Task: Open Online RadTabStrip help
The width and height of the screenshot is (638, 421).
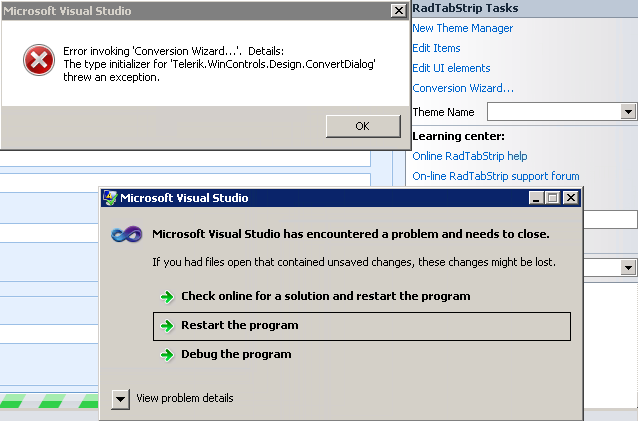Action: 470,156
